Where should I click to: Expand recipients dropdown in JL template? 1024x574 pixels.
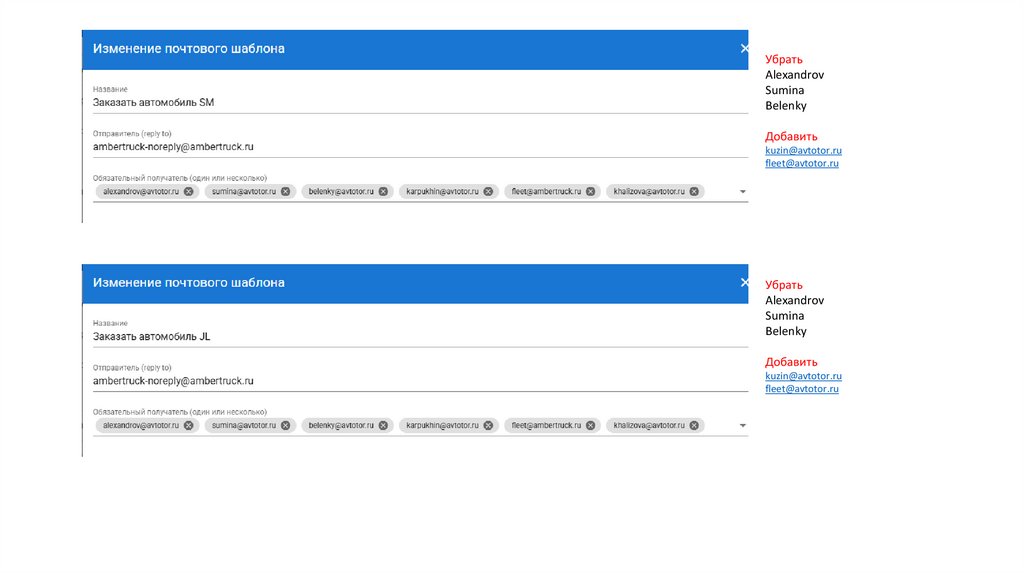[743, 425]
